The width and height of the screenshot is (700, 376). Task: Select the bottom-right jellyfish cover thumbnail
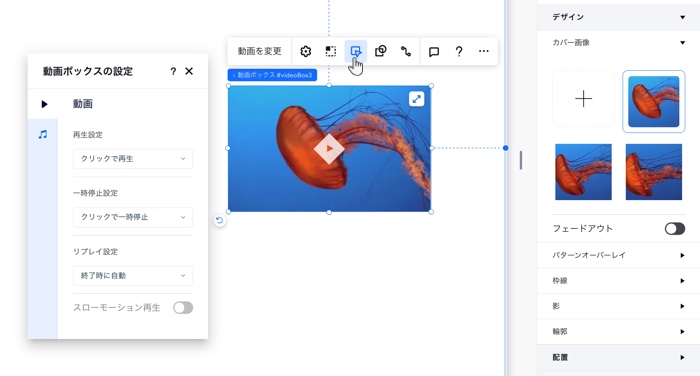654,172
